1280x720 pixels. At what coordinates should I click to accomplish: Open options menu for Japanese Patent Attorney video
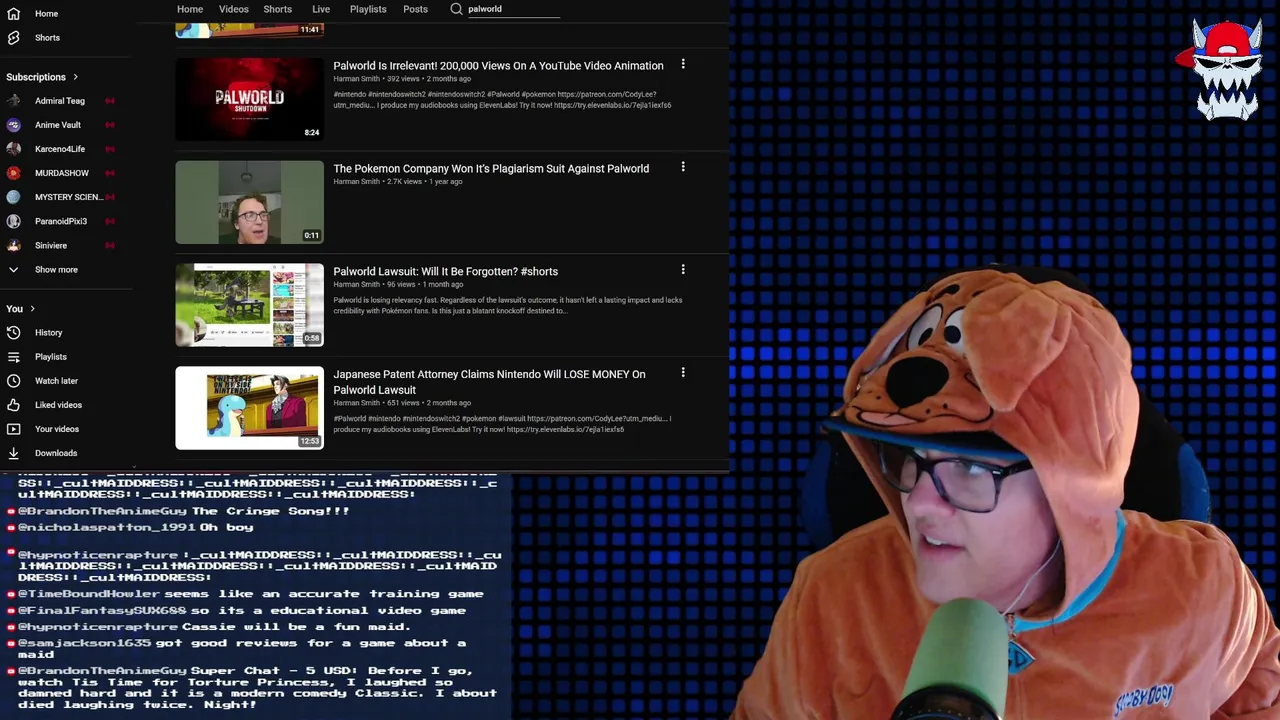[683, 373]
